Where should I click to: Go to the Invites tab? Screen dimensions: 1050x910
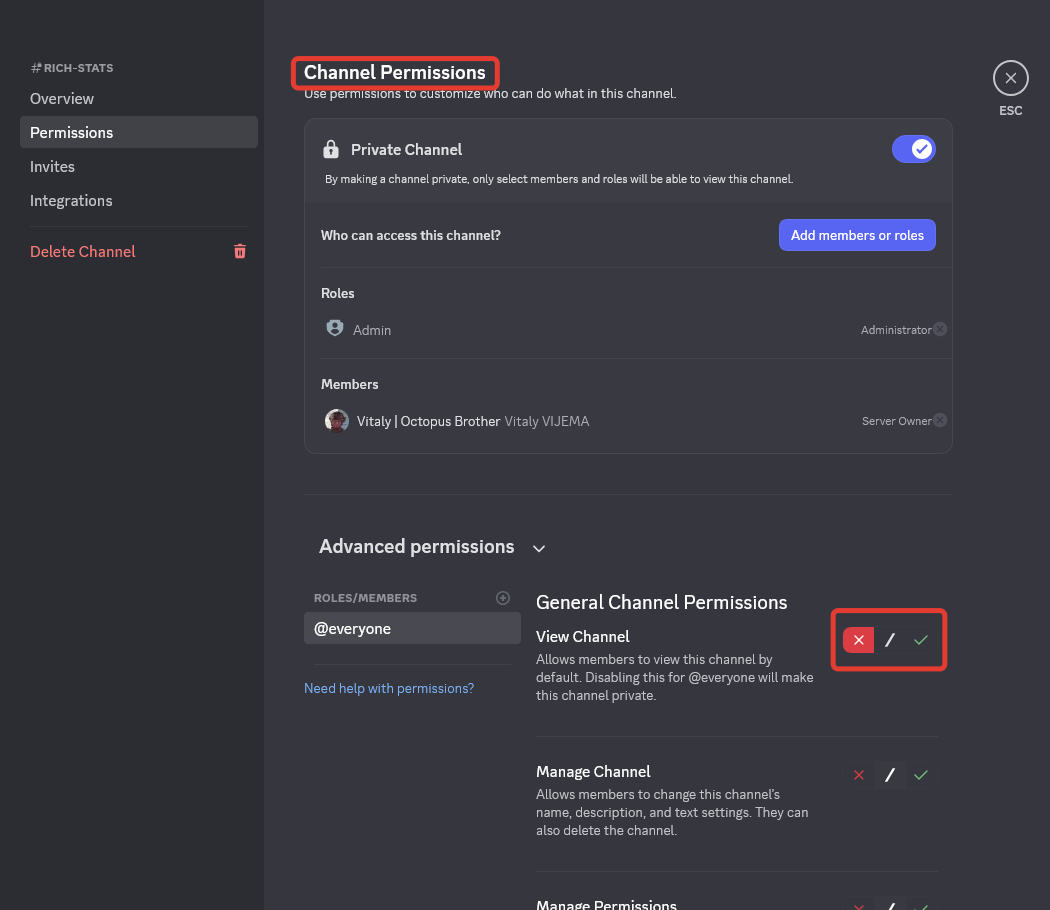pyautogui.click(x=52, y=167)
